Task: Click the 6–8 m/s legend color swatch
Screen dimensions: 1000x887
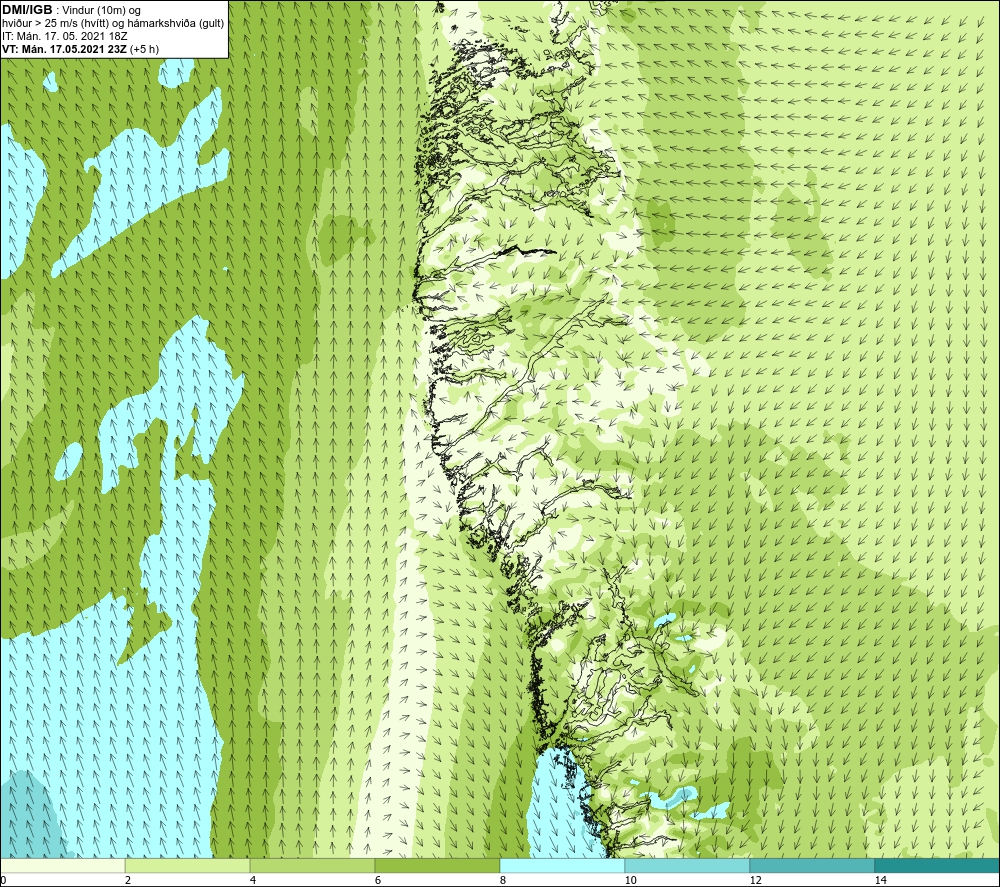Action: tap(438, 866)
